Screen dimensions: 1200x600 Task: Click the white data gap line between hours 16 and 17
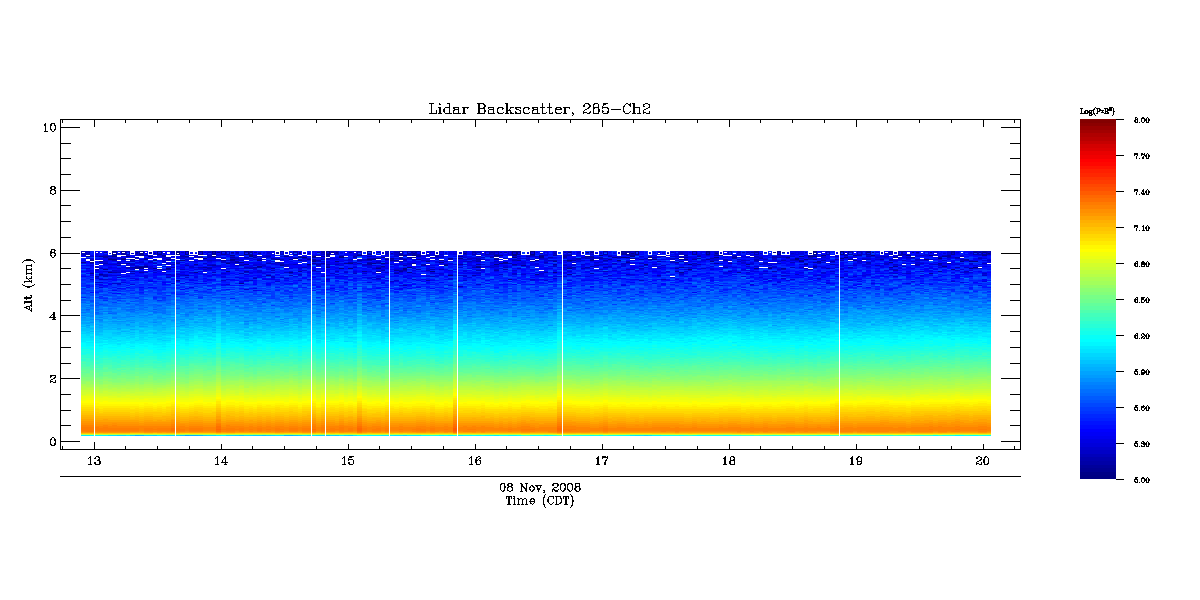click(562, 343)
